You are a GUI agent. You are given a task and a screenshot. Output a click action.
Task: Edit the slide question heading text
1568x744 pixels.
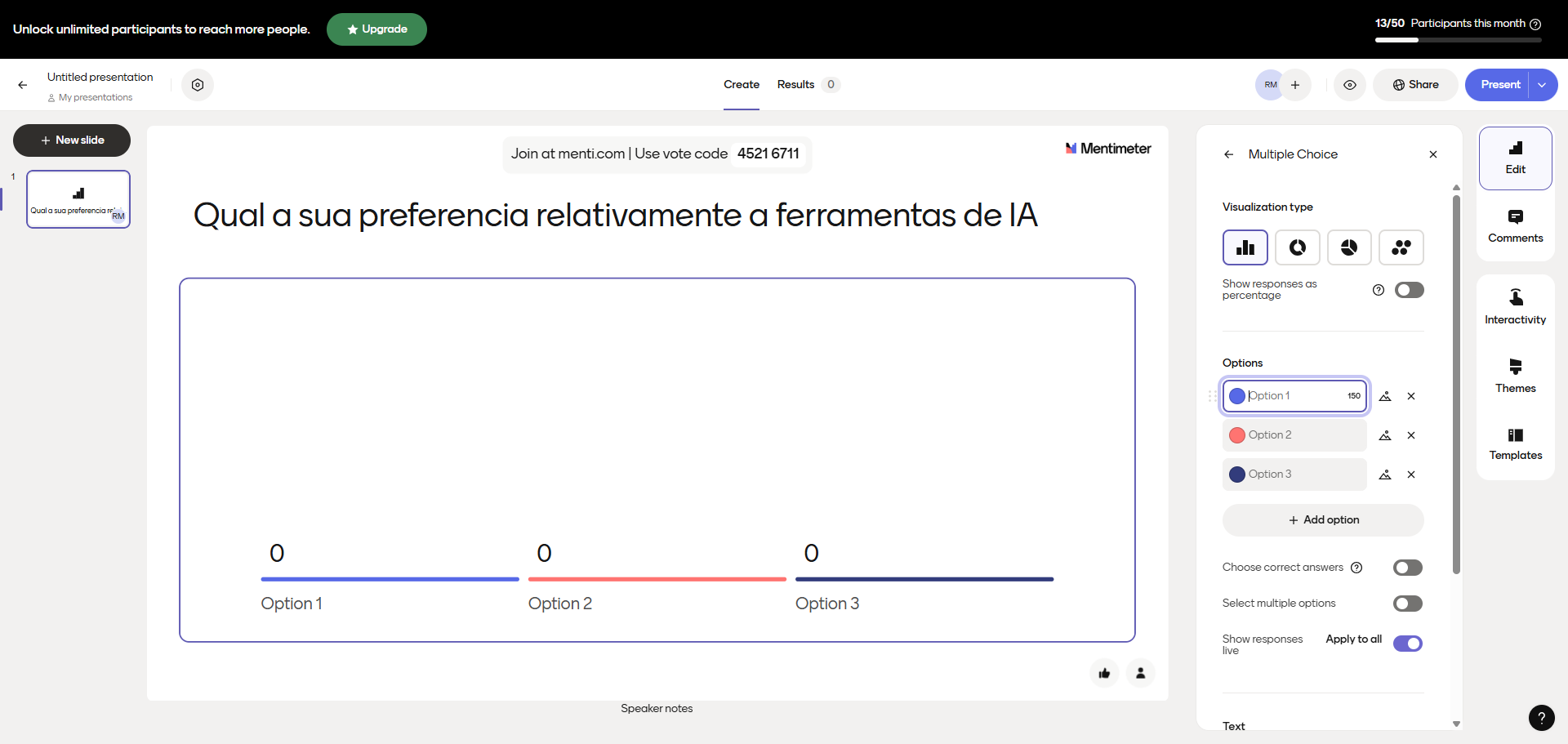pyautogui.click(x=616, y=216)
